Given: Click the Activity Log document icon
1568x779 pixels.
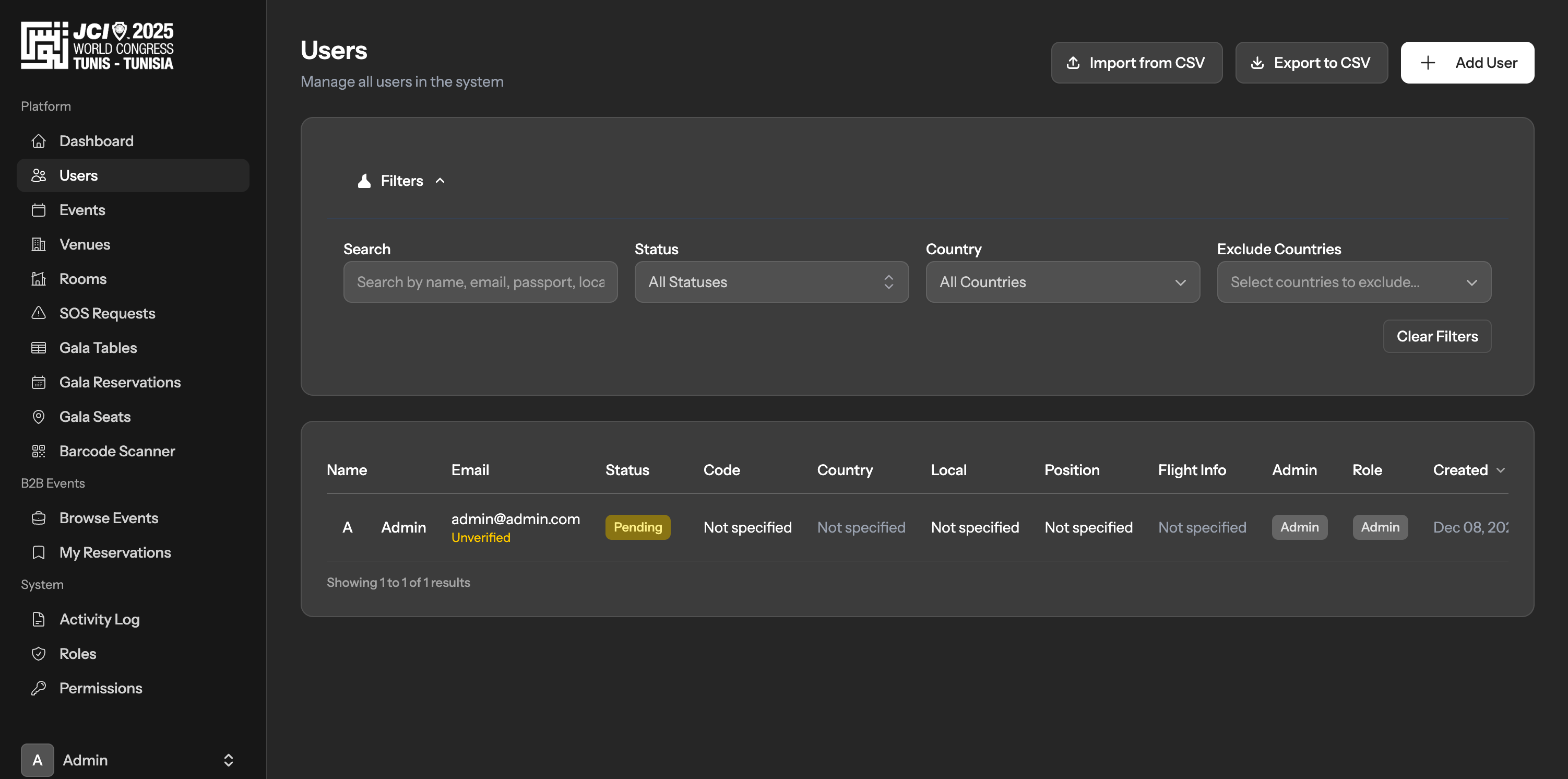Looking at the screenshot, I should 38,619.
